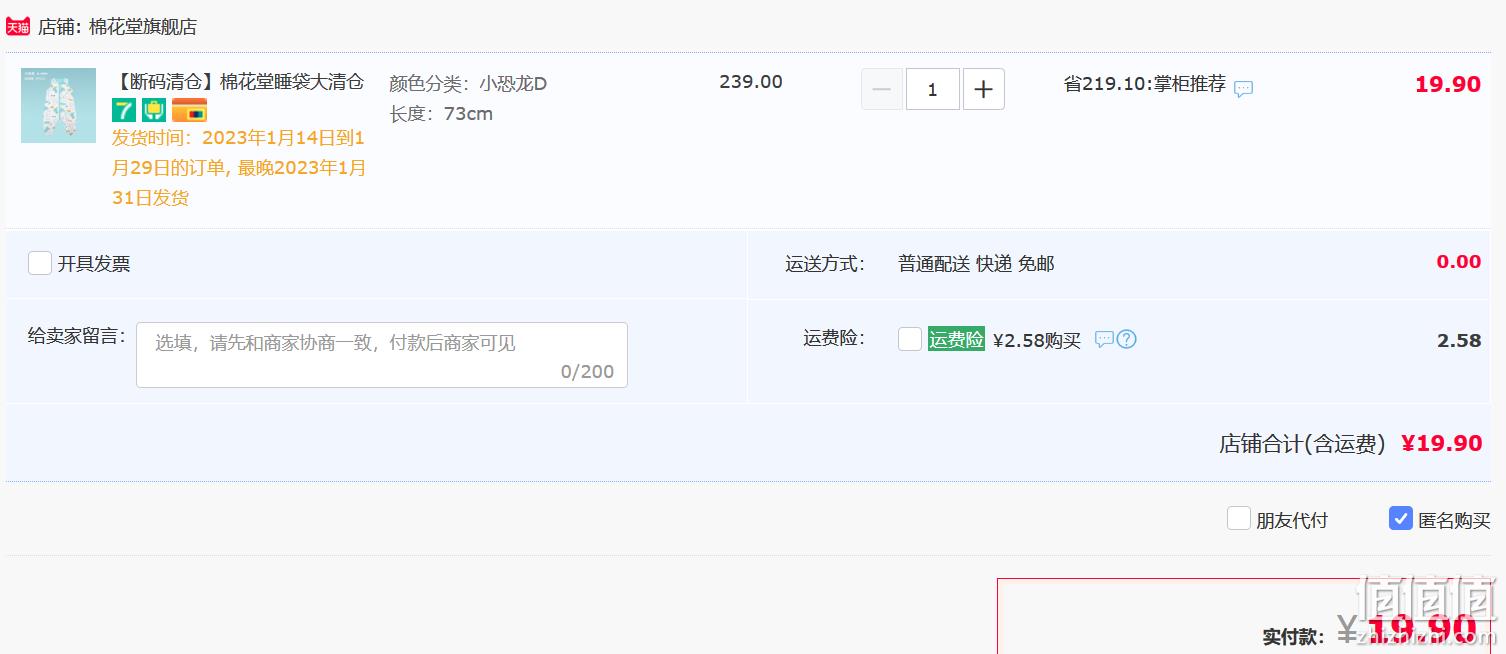Click the Tmall logo beside the store name
The width and height of the screenshot is (1506, 654).
point(18,26)
